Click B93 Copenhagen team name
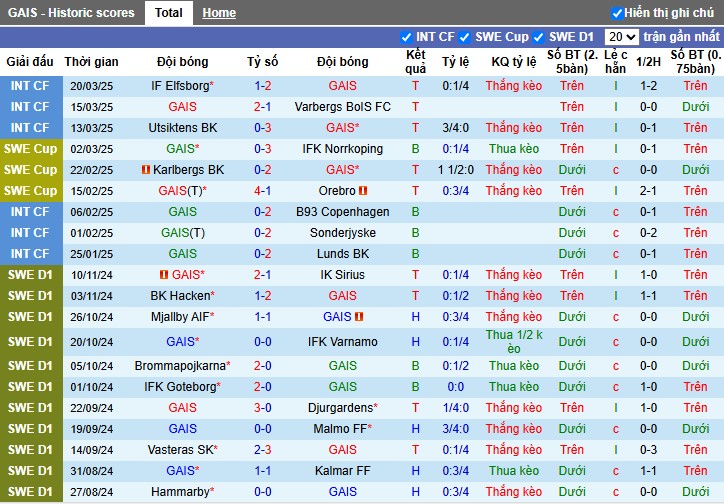This screenshot has height=504, width=724. [x=343, y=212]
